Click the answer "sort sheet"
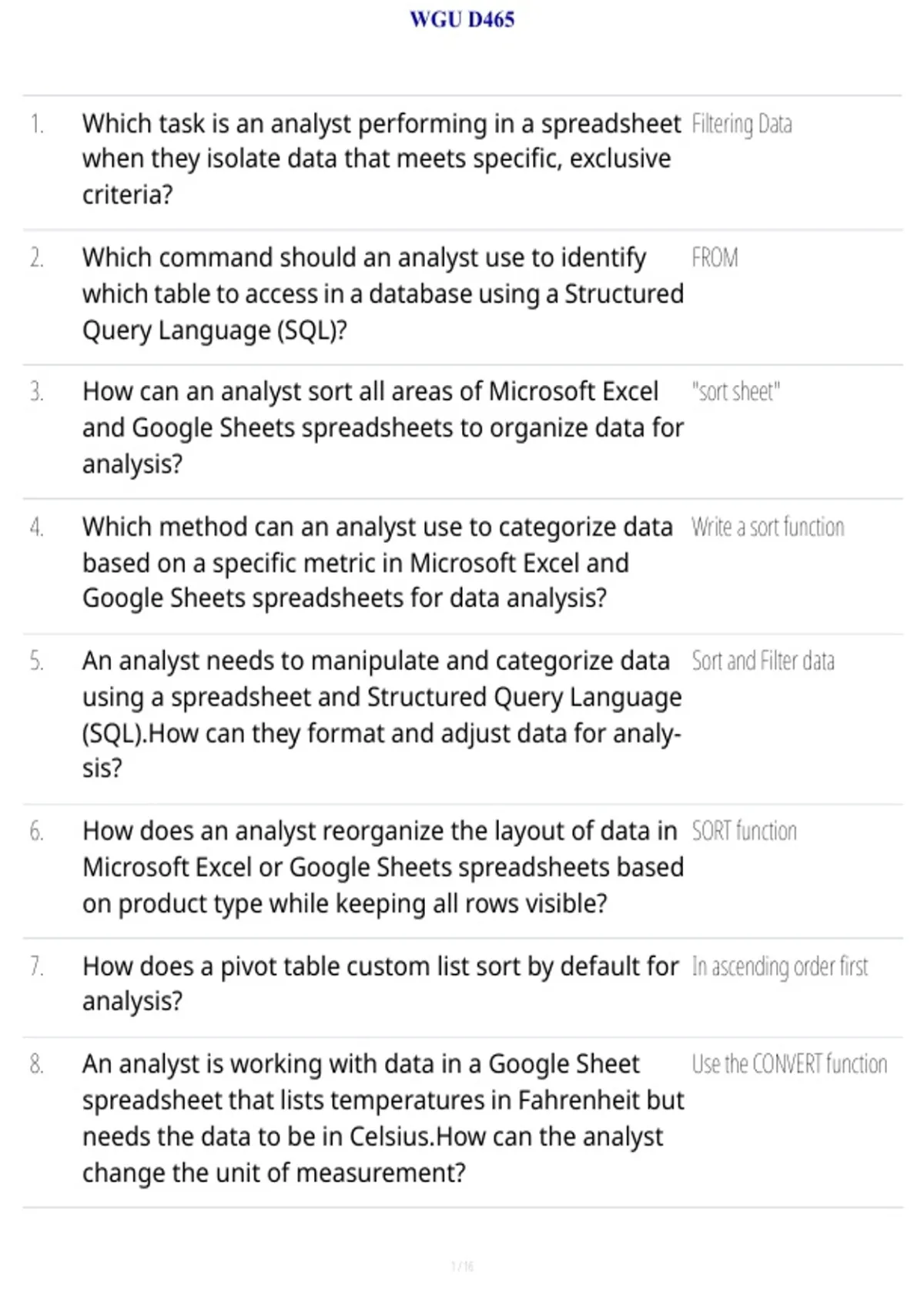 pos(735,392)
